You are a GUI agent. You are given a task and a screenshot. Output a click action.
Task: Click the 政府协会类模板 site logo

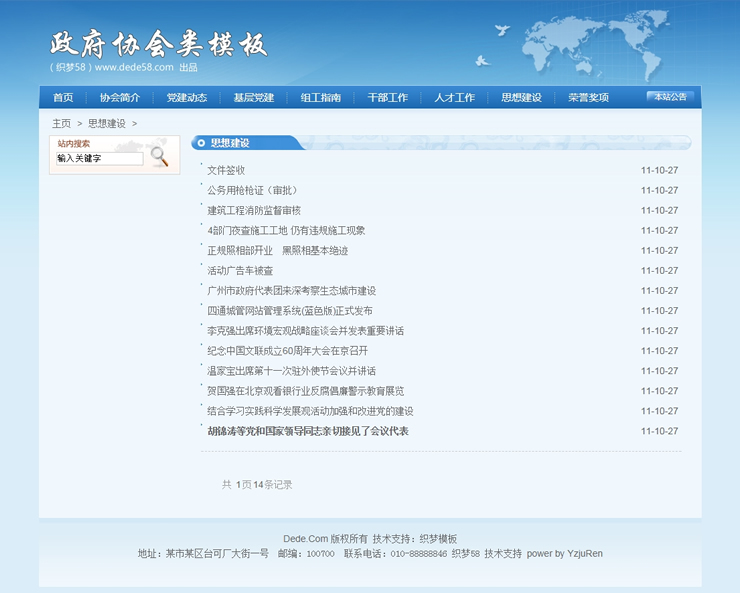coord(158,45)
